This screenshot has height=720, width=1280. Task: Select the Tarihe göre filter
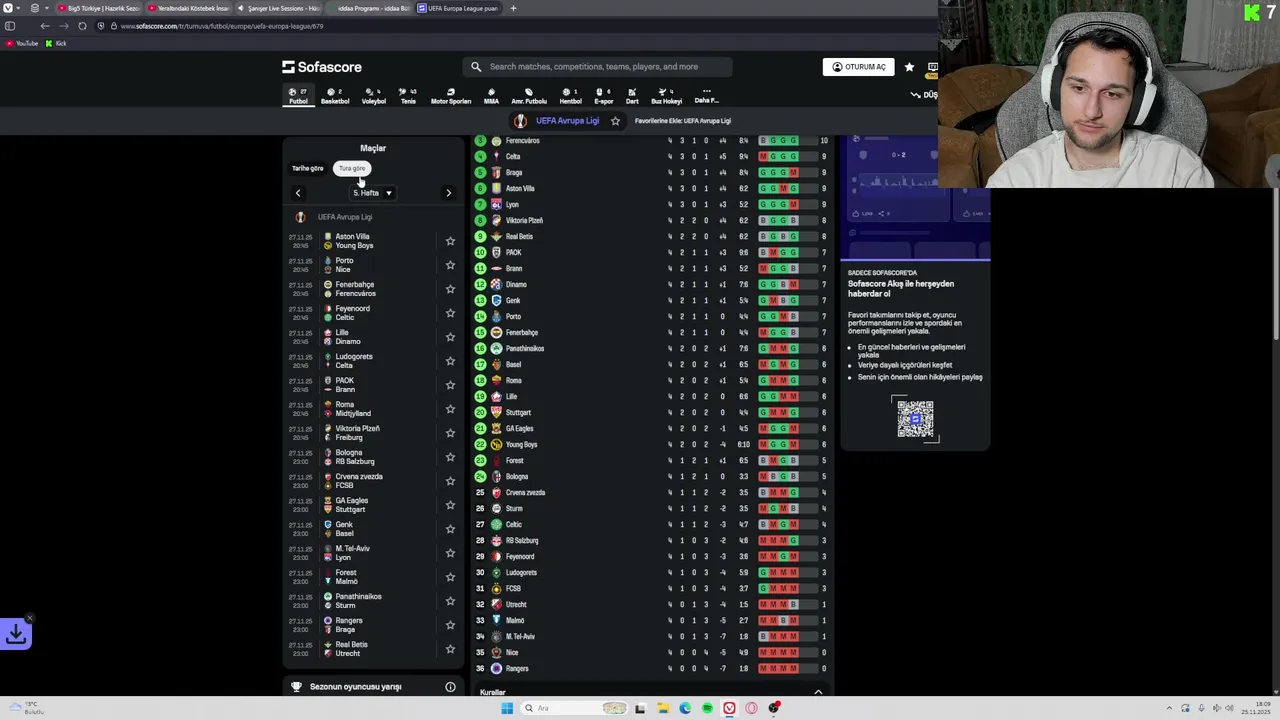coord(307,169)
